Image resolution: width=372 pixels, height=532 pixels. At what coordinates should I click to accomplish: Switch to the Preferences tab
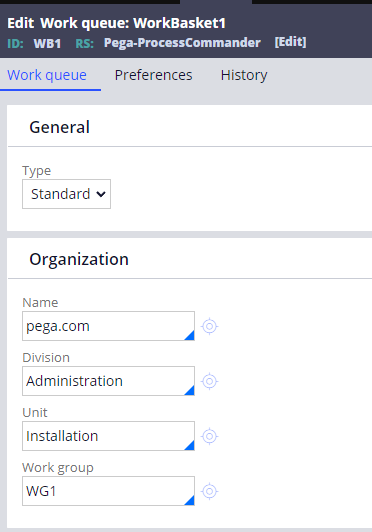(x=153, y=75)
